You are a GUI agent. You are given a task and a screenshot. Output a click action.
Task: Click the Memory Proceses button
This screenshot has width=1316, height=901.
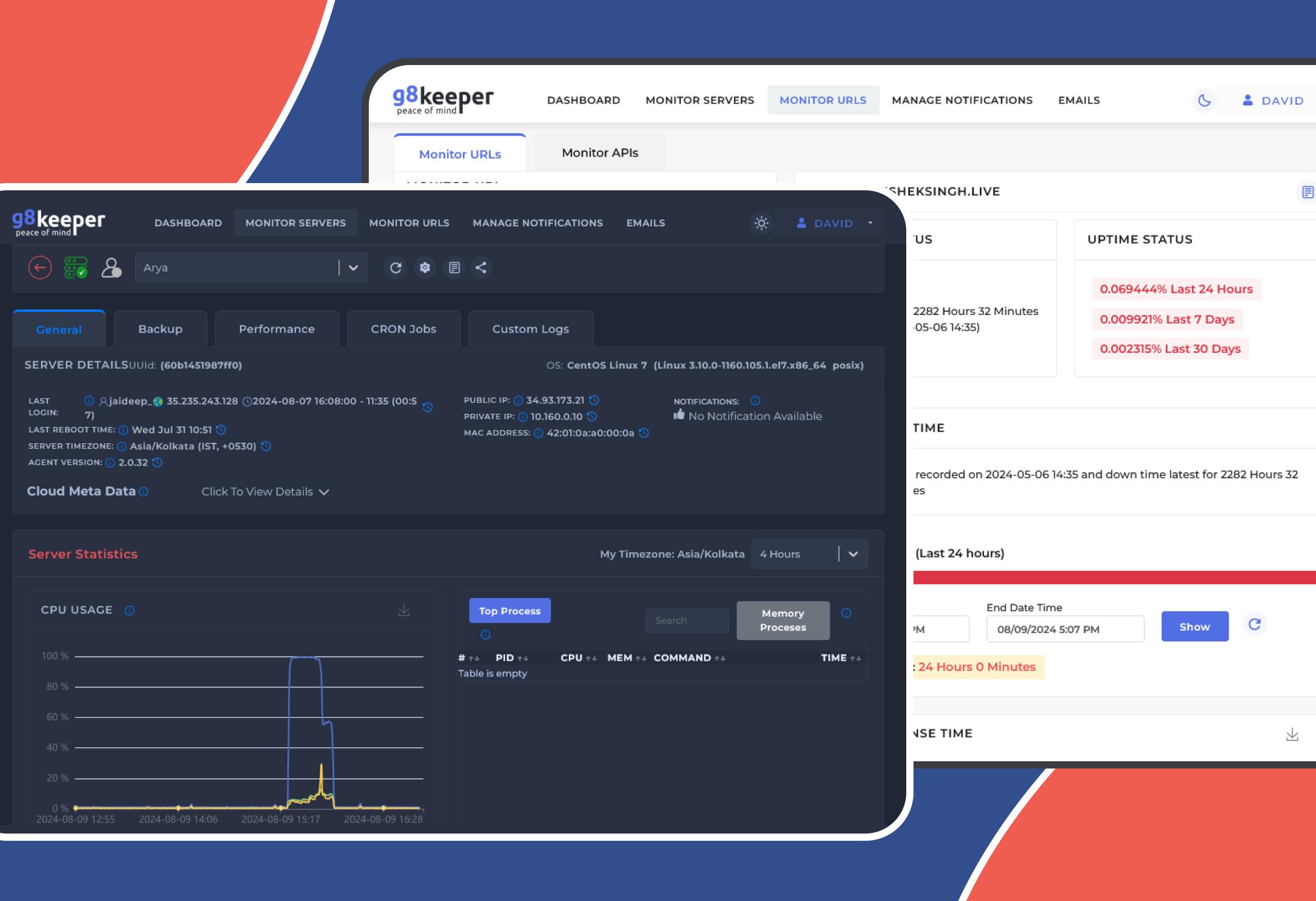(783, 620)
